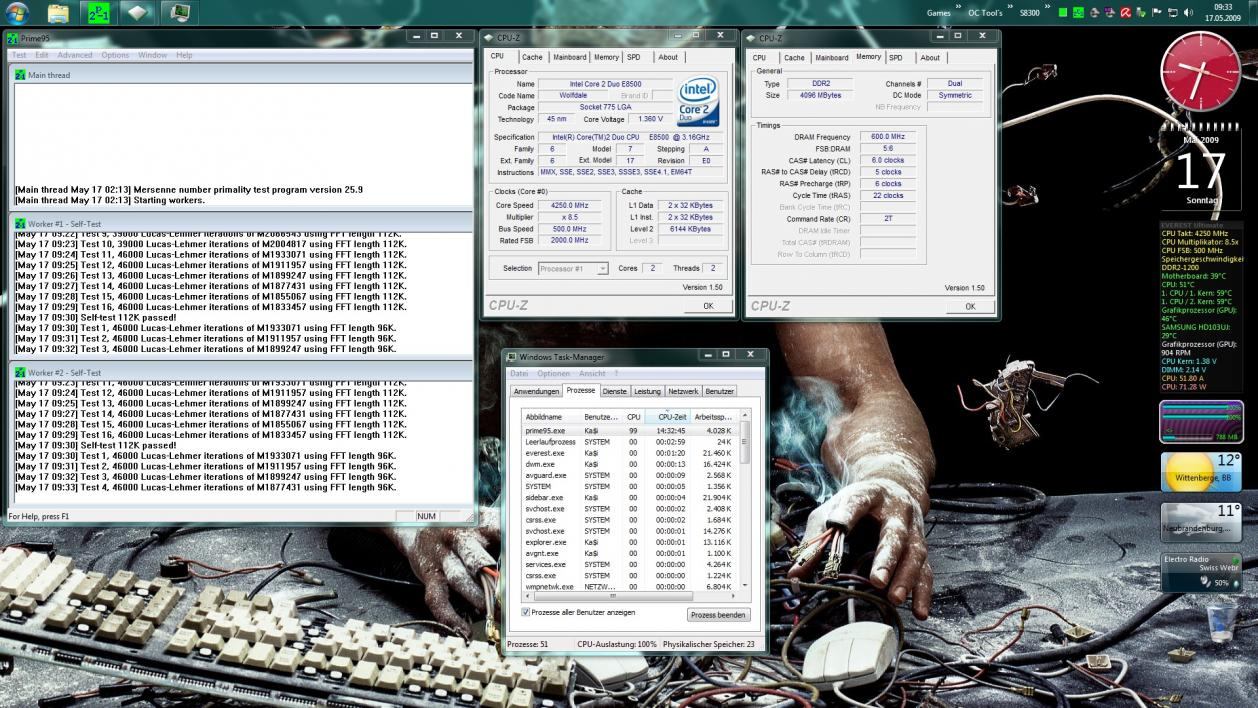Screen dimensions: 1258x708
Task: Click the red Avira umbrella tray icon
Action: 1125,13
